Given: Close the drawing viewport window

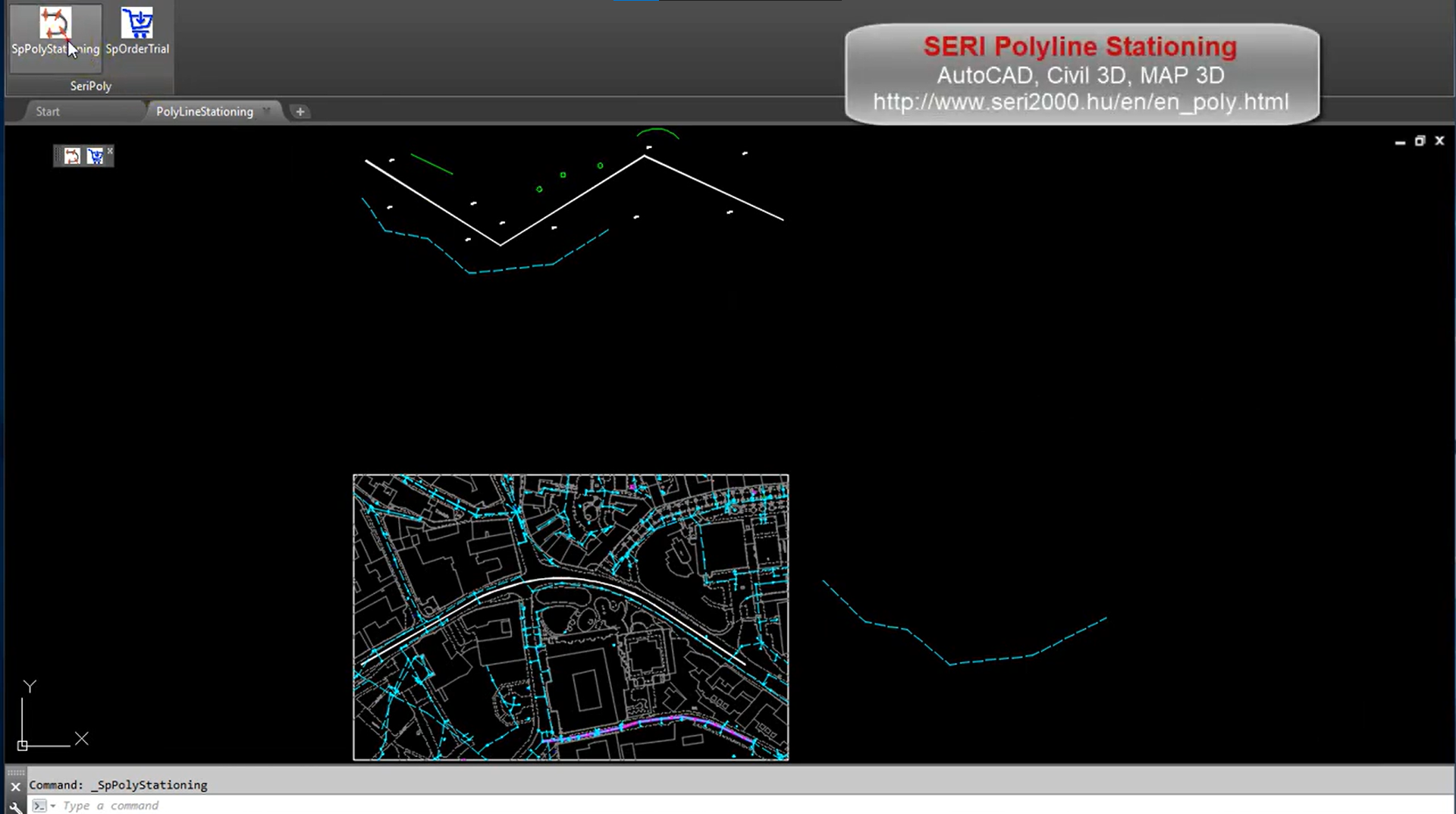Looking at the screenshot, I should 1439,141.
